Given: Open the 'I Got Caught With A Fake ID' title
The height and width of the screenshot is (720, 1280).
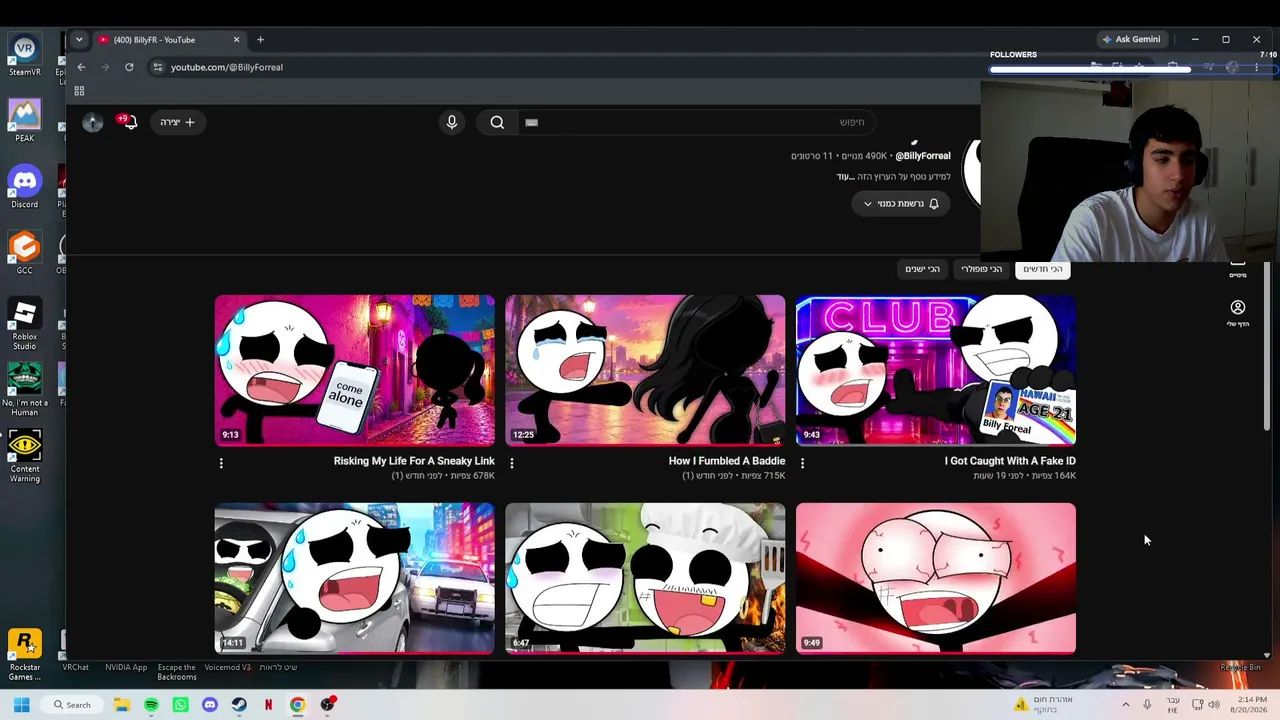Looking at the screenshot, I should [x=1010, y=461].
